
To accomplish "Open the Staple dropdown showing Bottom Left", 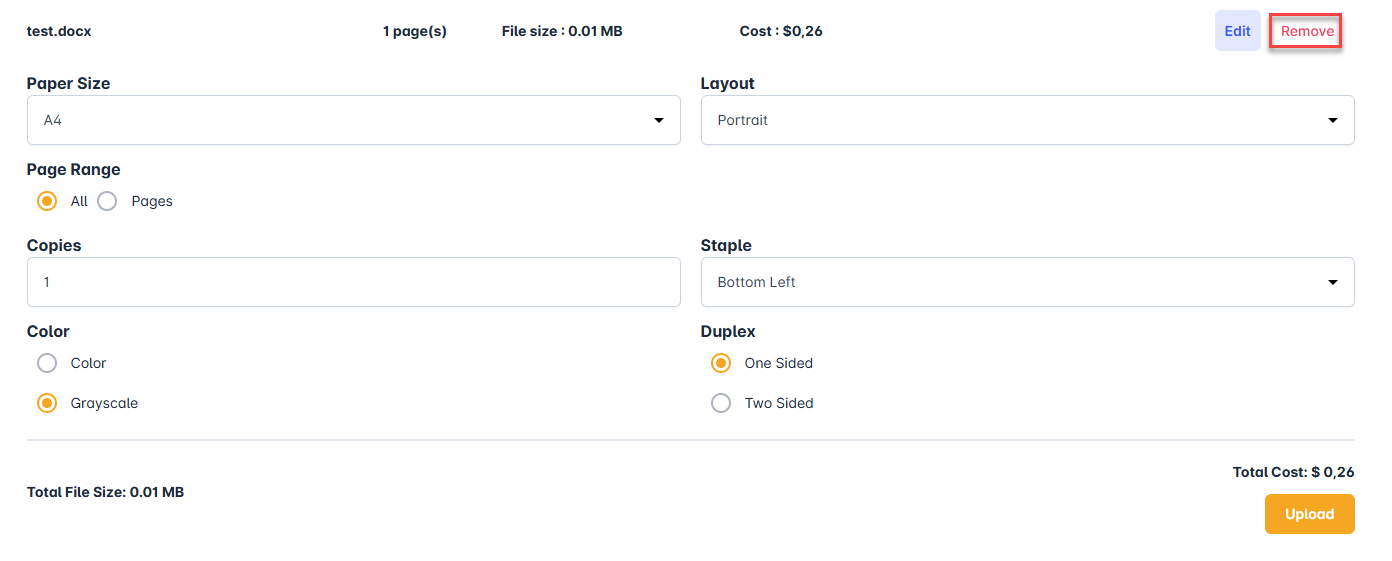I will 1027,282.
